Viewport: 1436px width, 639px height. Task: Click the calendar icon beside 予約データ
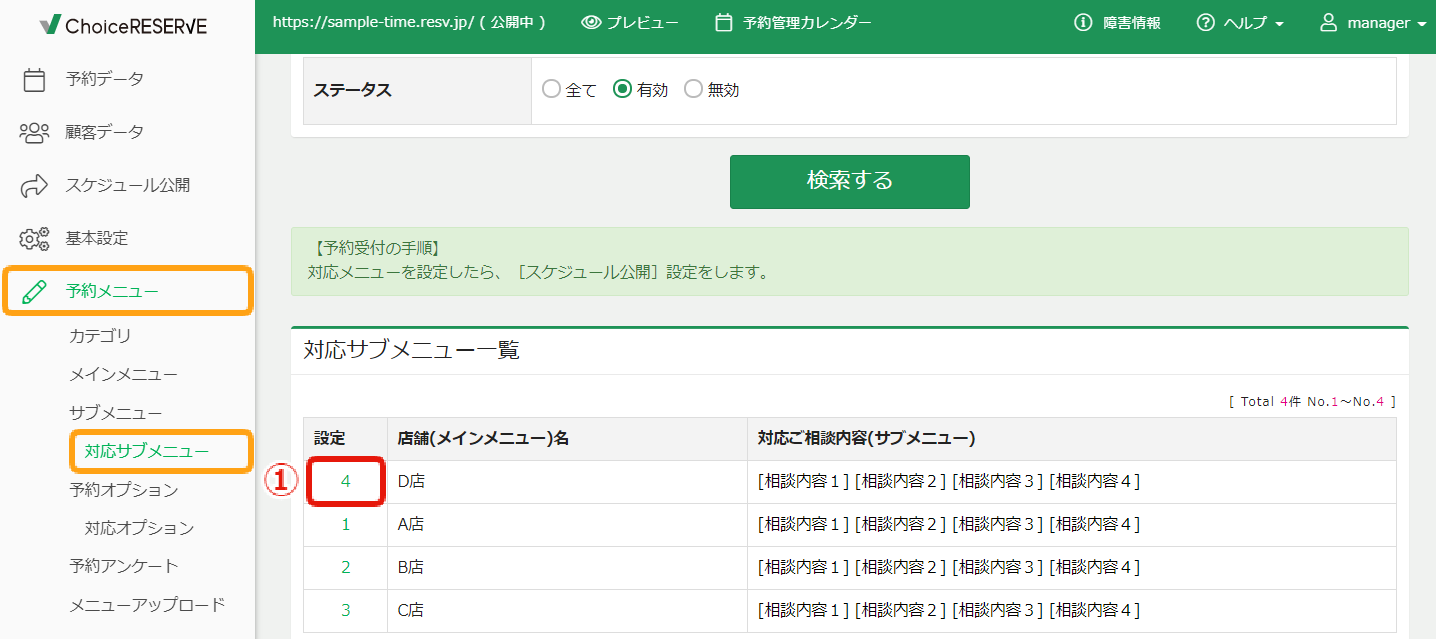(x=35, y=80)
